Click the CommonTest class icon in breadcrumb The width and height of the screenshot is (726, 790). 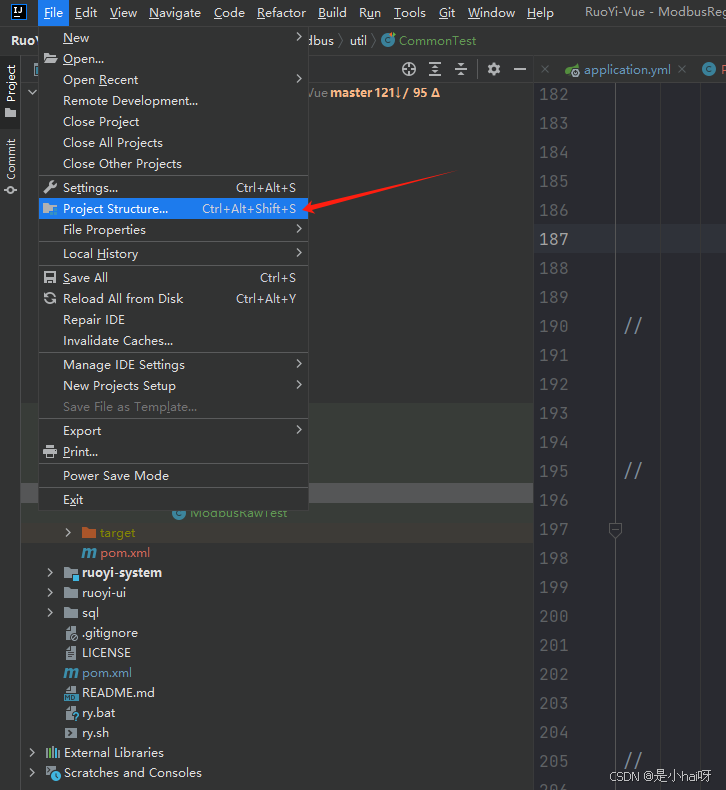coord(388,40)
